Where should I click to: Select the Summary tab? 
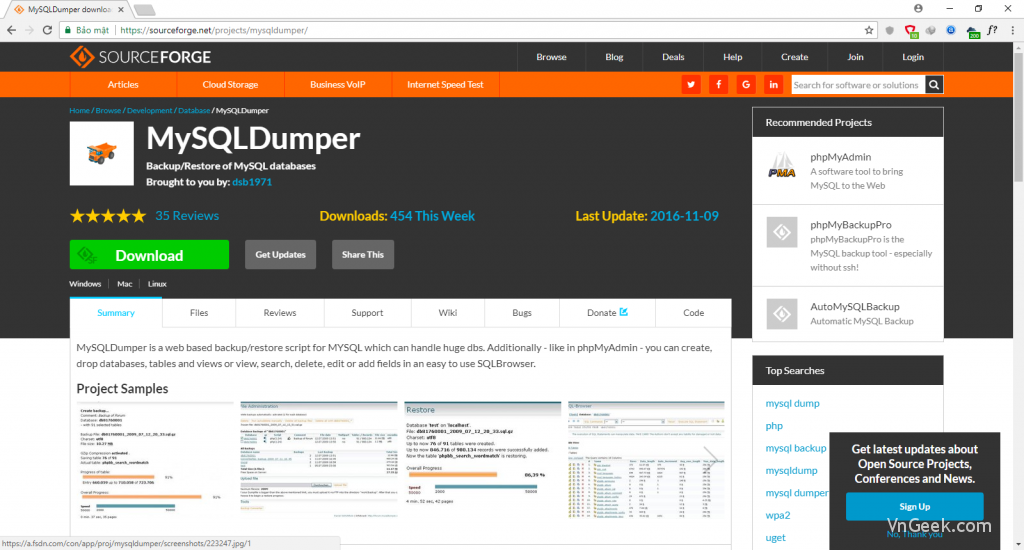[x=116, y=313]
